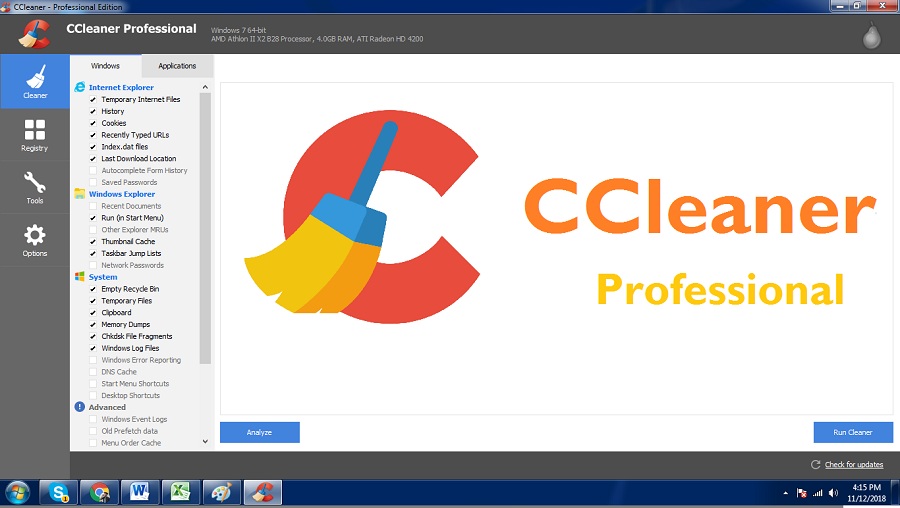Click the 'Chkdsk File Fragments' entry
Viewport: 900px width, 508px height.
(137, 336)
